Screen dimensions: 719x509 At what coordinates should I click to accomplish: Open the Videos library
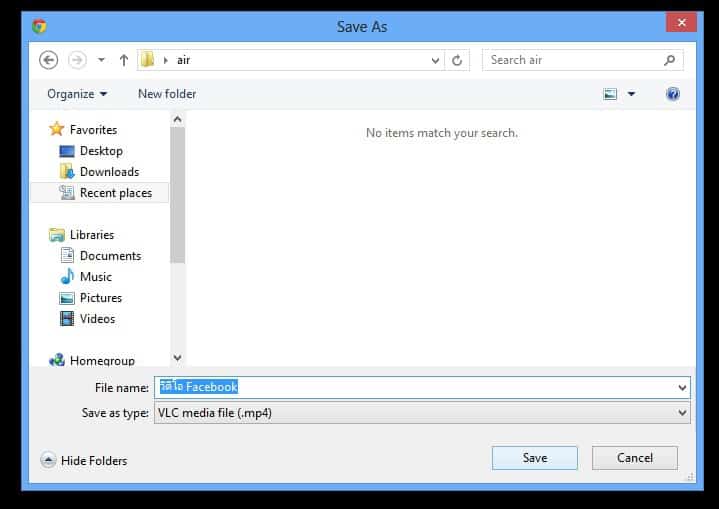pos(97,319)
